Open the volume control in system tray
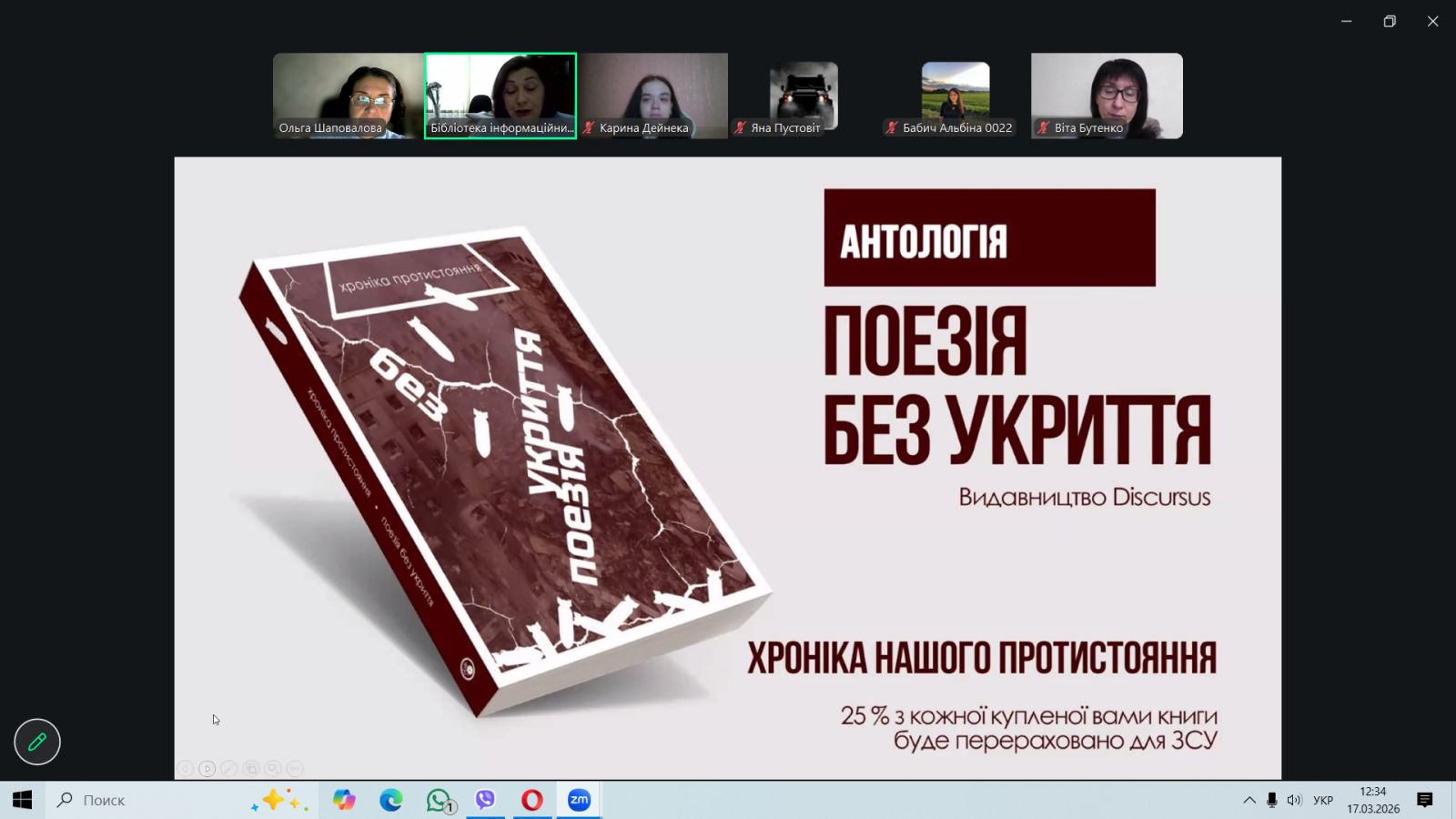Image resolution: width=1456 pixels, height=819 pixels. click(x=1294, y=800)
